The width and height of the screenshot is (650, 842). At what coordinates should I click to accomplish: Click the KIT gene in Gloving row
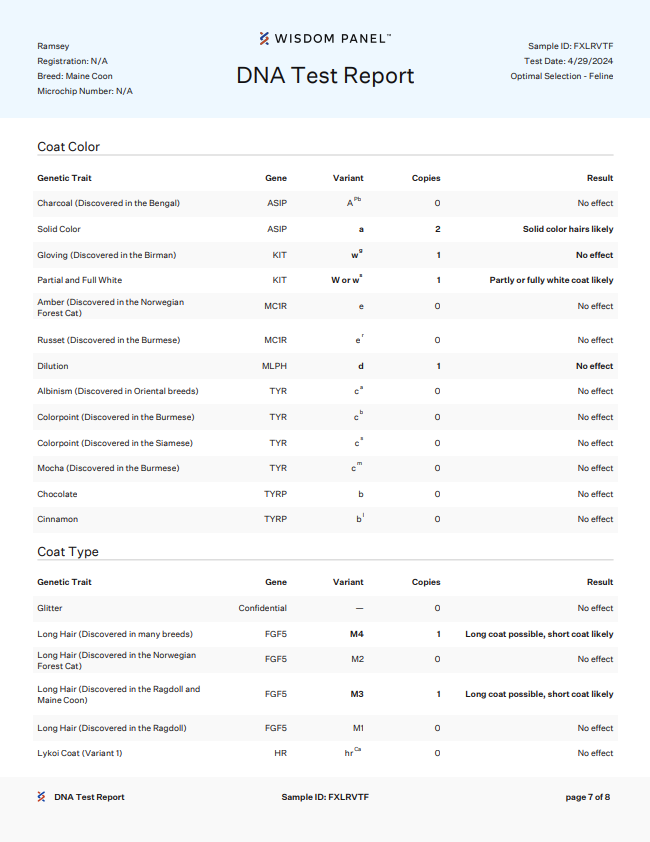point(279,255)
